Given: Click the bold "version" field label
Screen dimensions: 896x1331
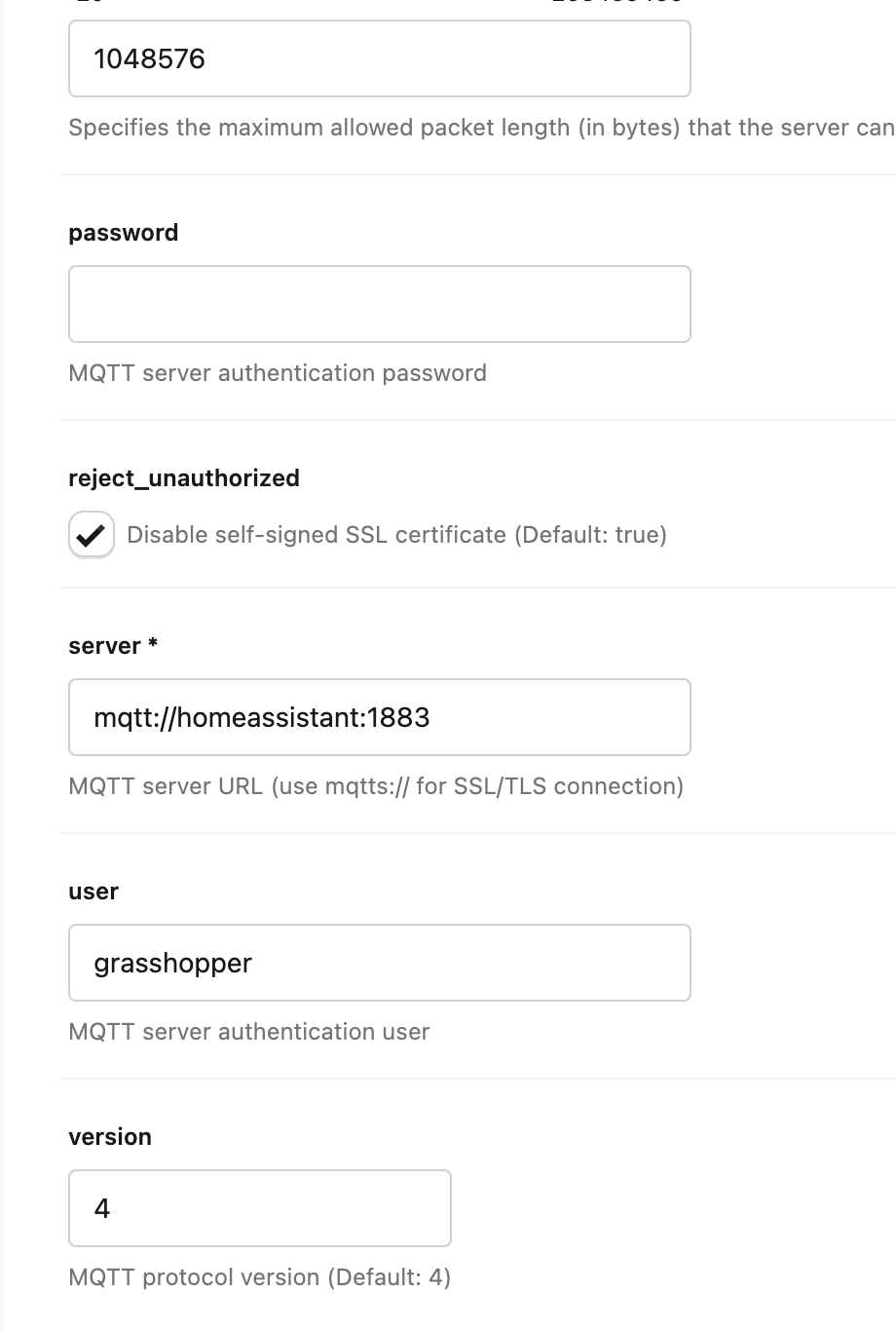Looking at the screenshot, I should click(x=110, y=1137).
